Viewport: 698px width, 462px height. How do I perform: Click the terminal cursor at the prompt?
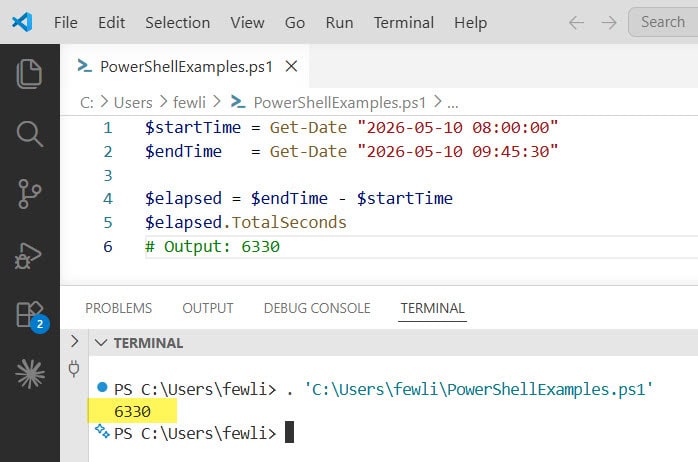(x=289, y=432)
